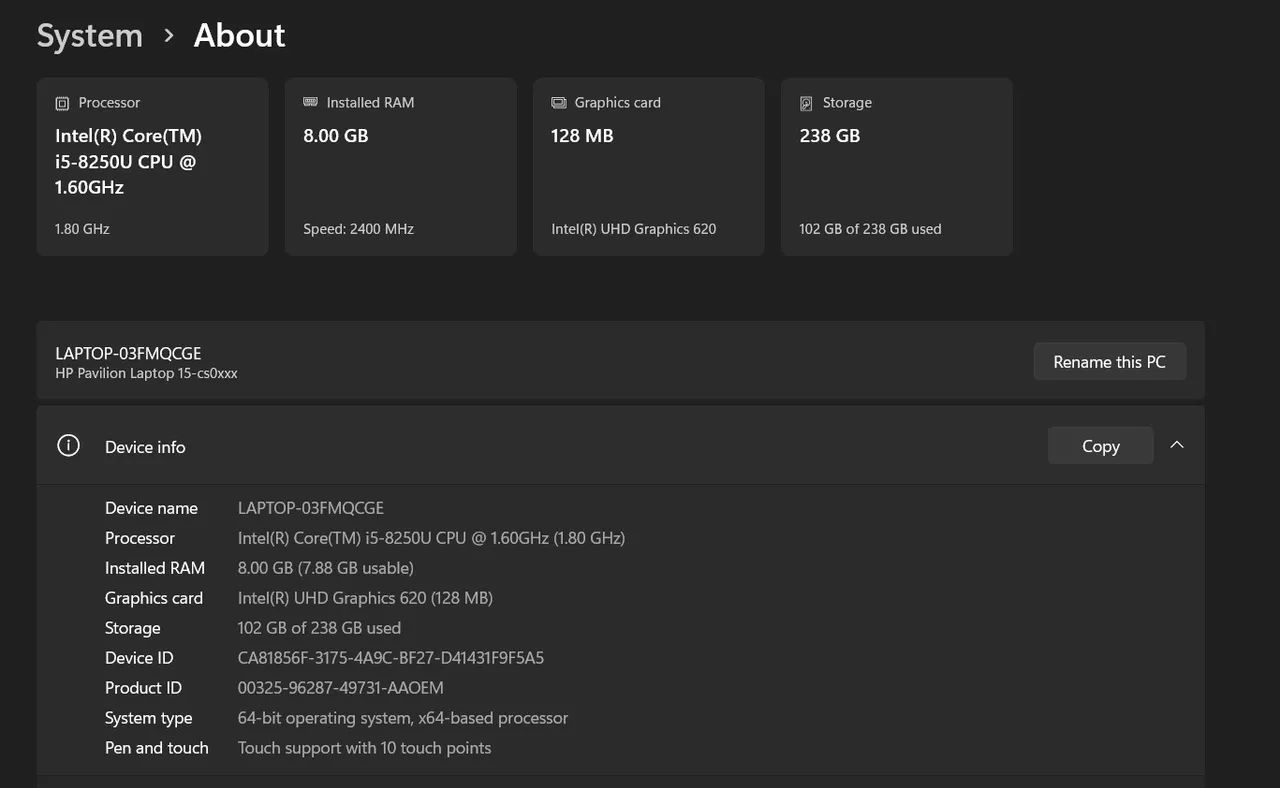Click the Processor chip icon
The image size is (1280, 788).
(x=62, y=103)
